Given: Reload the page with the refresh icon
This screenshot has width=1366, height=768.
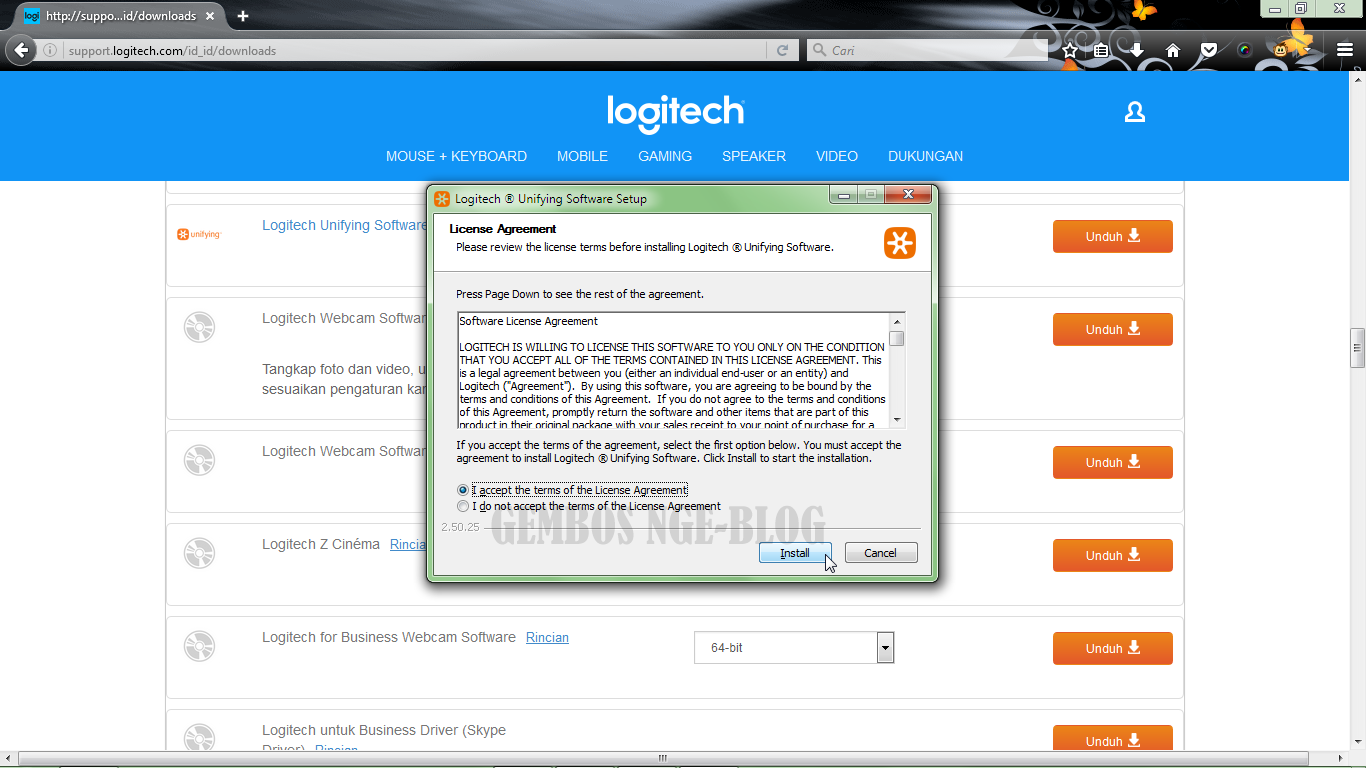Looking at the screenshot, I should (x=783, y=50).
